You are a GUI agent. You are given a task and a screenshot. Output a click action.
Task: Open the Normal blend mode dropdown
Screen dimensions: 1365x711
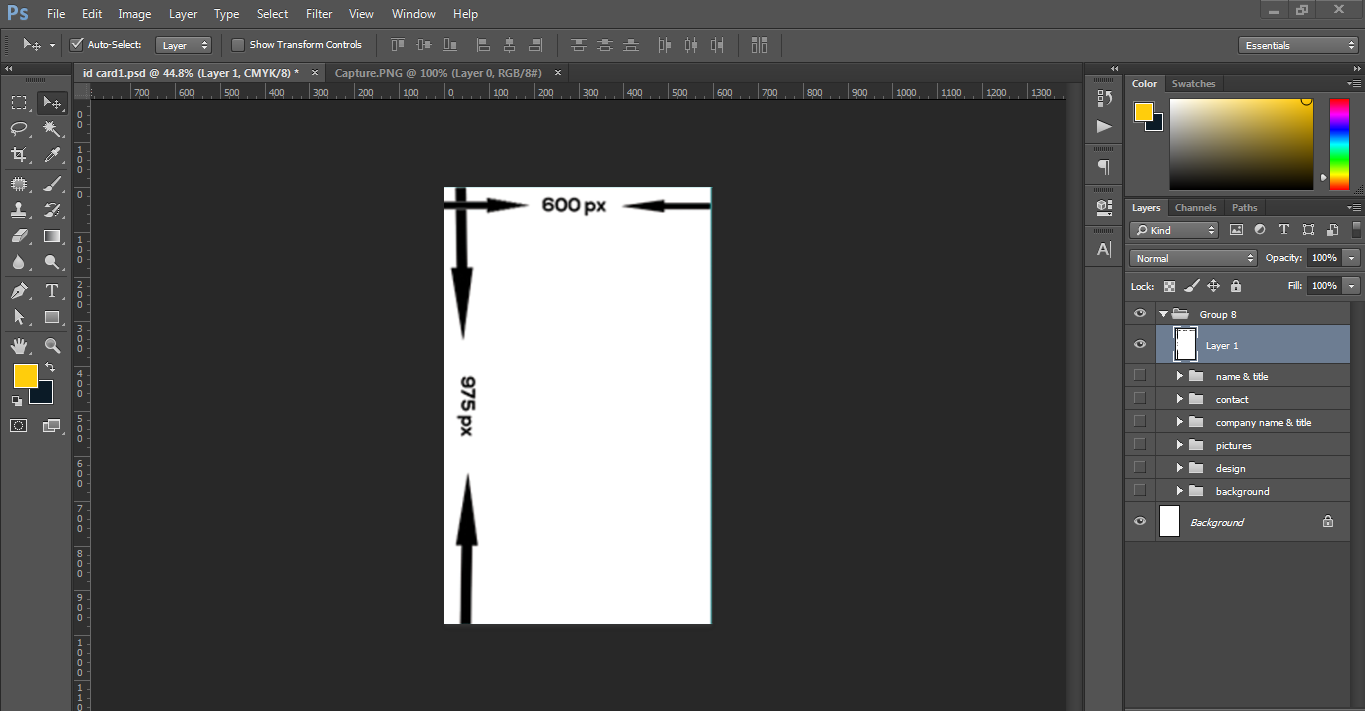[x=1193, y=258]
